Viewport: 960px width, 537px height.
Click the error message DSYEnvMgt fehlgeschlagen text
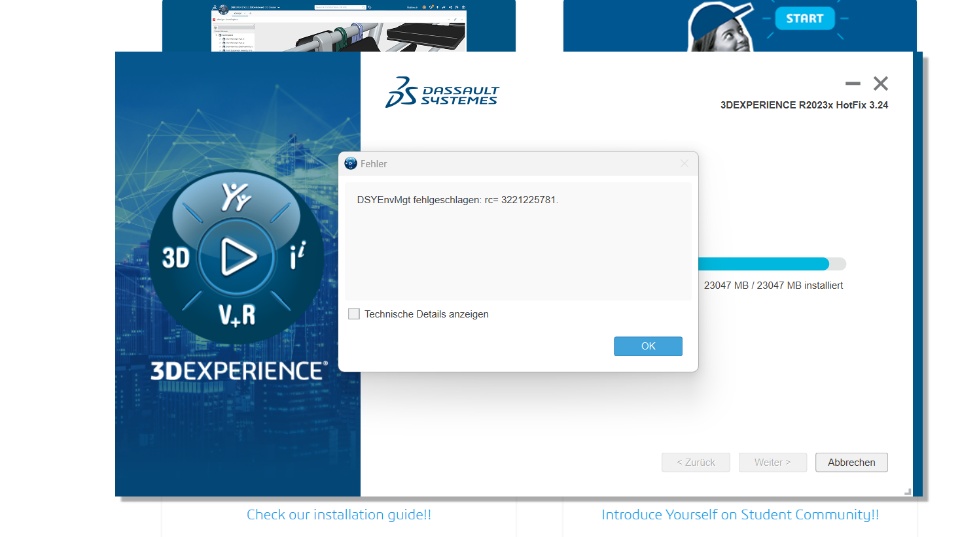pos(457,200)
